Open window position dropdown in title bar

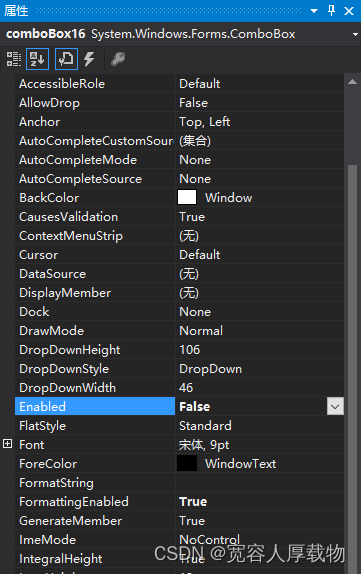[314, 11]
